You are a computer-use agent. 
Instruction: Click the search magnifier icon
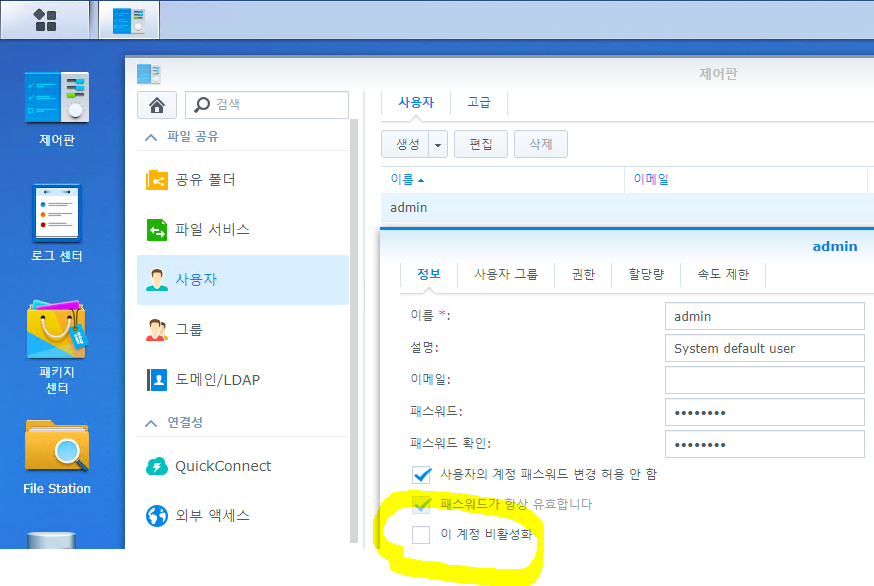202,105
